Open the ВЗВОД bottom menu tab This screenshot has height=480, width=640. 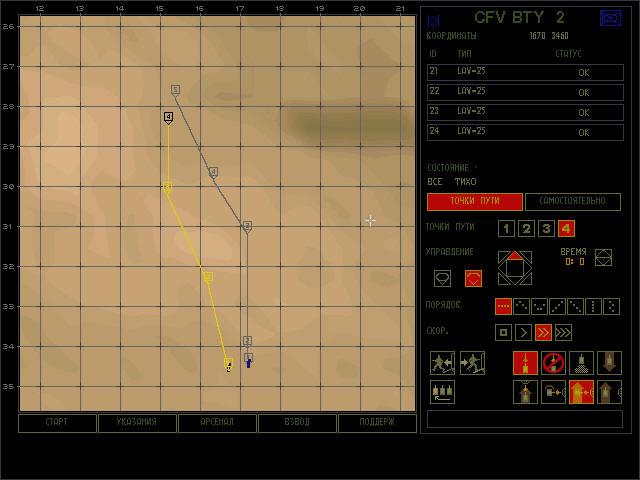tap(297, 423)
